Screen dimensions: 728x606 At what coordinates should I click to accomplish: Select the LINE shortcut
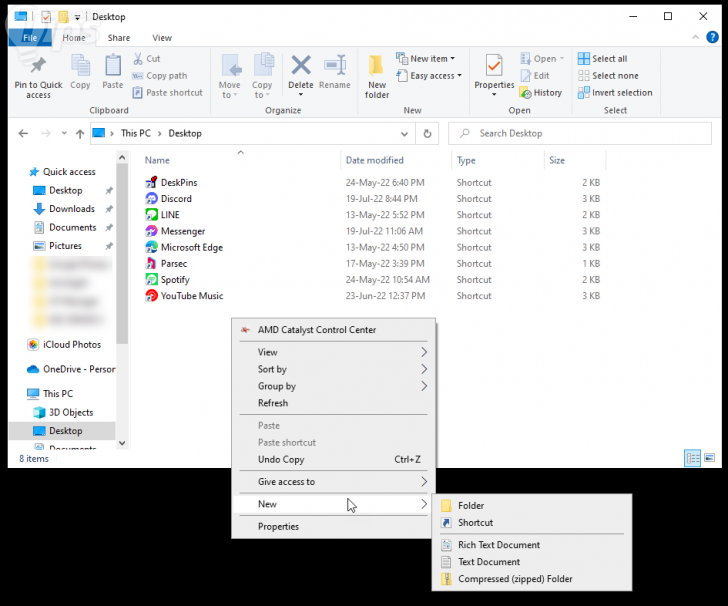[x=170, y=215]
